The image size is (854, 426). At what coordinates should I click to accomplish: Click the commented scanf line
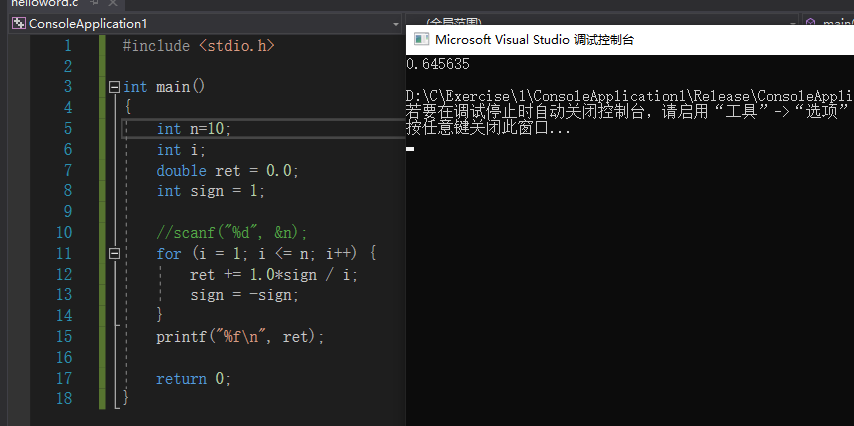tap(231, 233)
